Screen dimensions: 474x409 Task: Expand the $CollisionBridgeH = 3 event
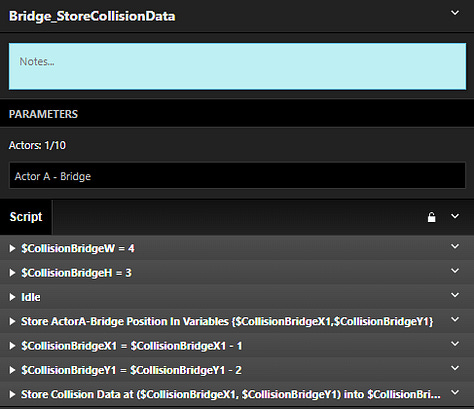tap(12, 273)
